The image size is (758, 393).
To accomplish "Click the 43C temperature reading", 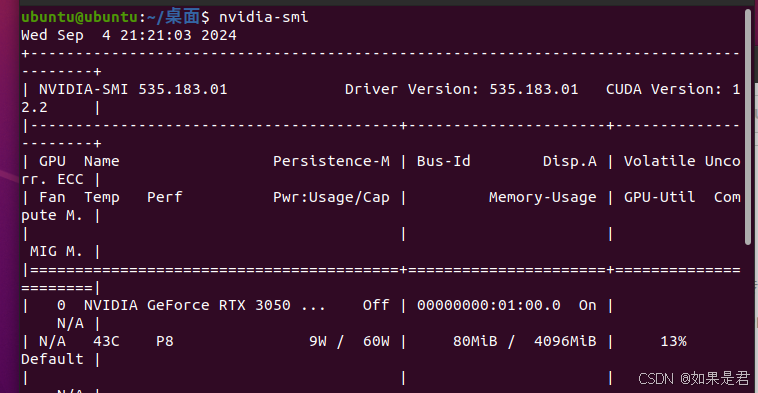I will (106, 341).
